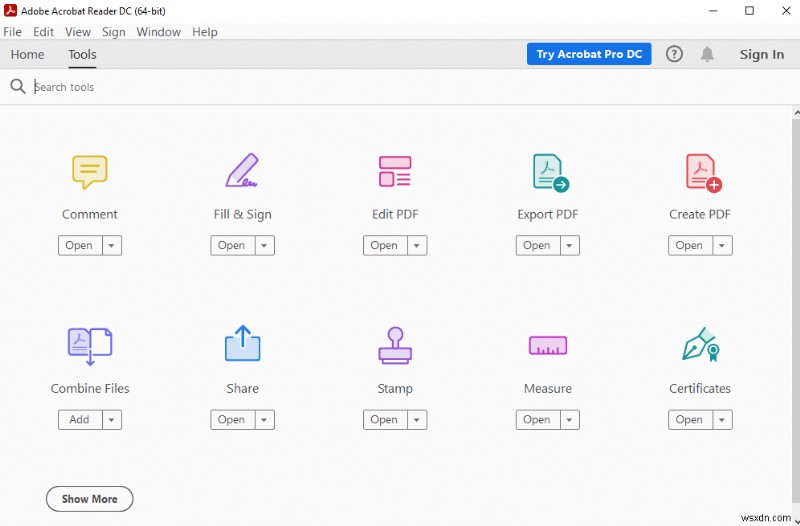
Task: Open the File menu
Action: coord(12,32)
